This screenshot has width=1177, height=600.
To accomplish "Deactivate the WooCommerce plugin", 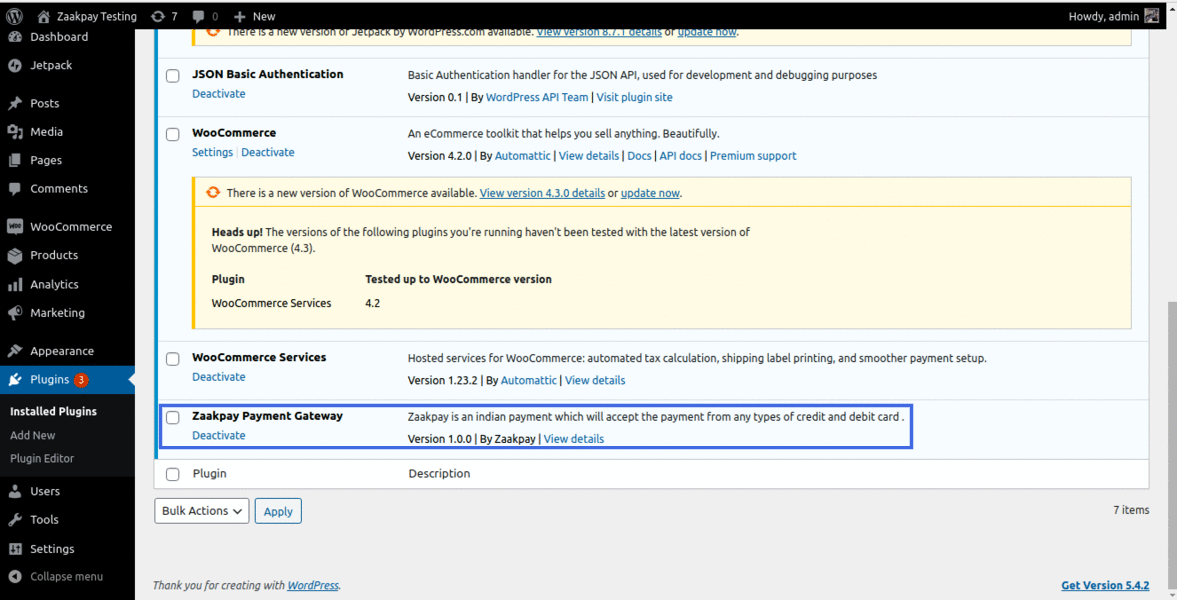I will pyautogui.click(x=267, y=152).
